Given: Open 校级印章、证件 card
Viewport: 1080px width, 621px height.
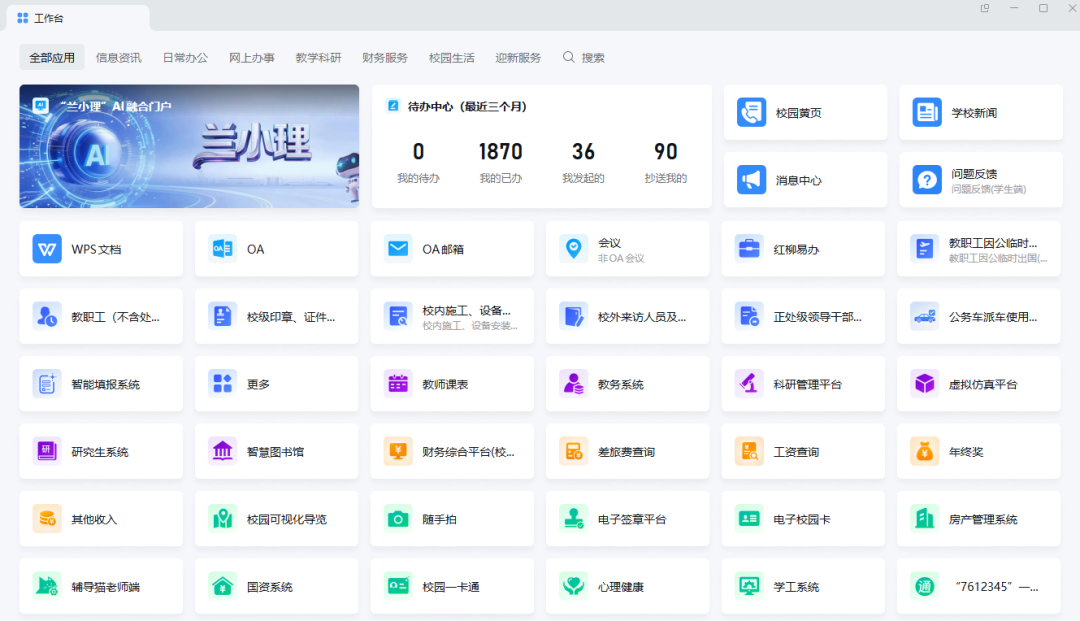Looking at the screenshot, I should [x=276, y=316].
